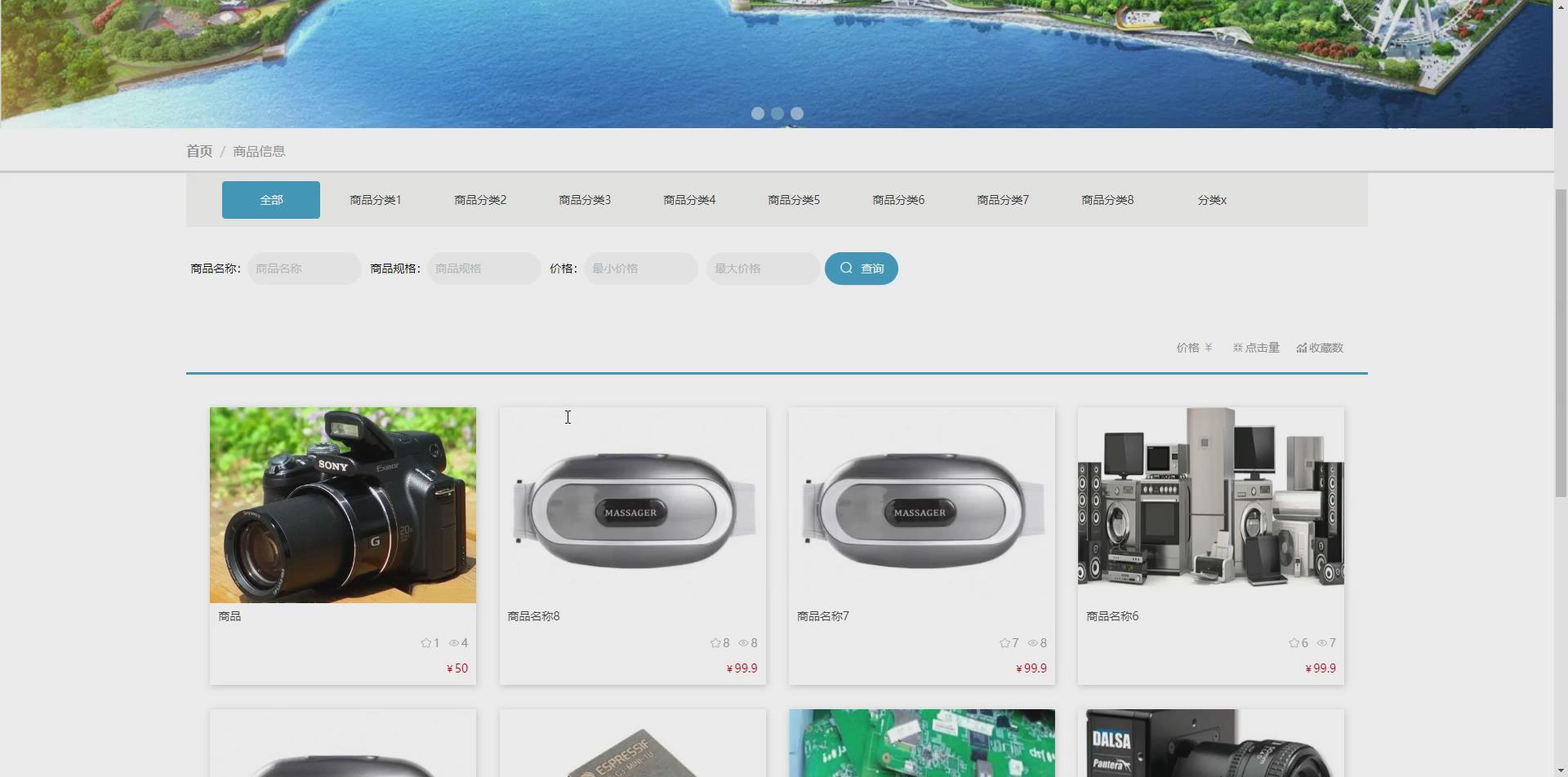Focus the 最小价格 input field
This screenshot has height=777, width=1568.
641,269
